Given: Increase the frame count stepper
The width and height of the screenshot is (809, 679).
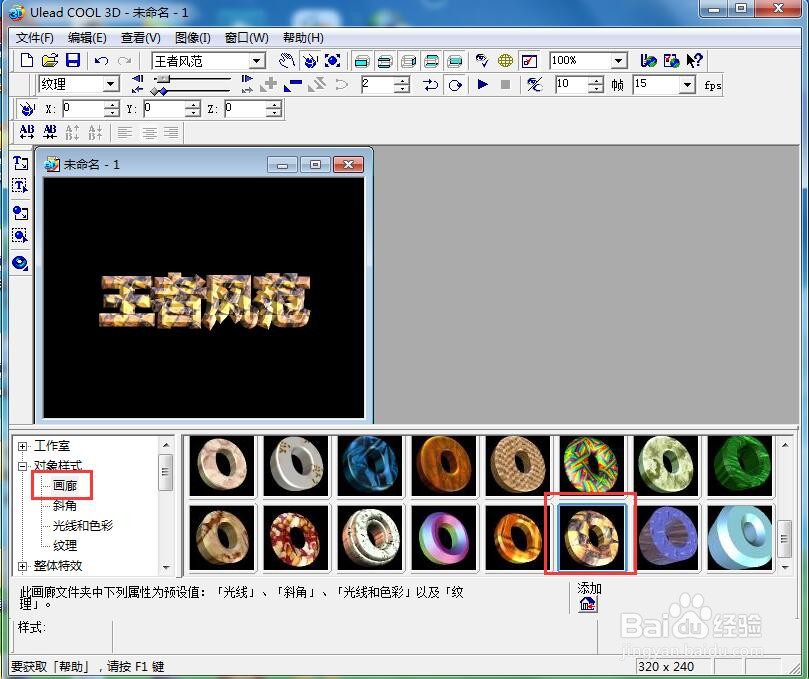Looking at the screenshot, I should 595,80.
